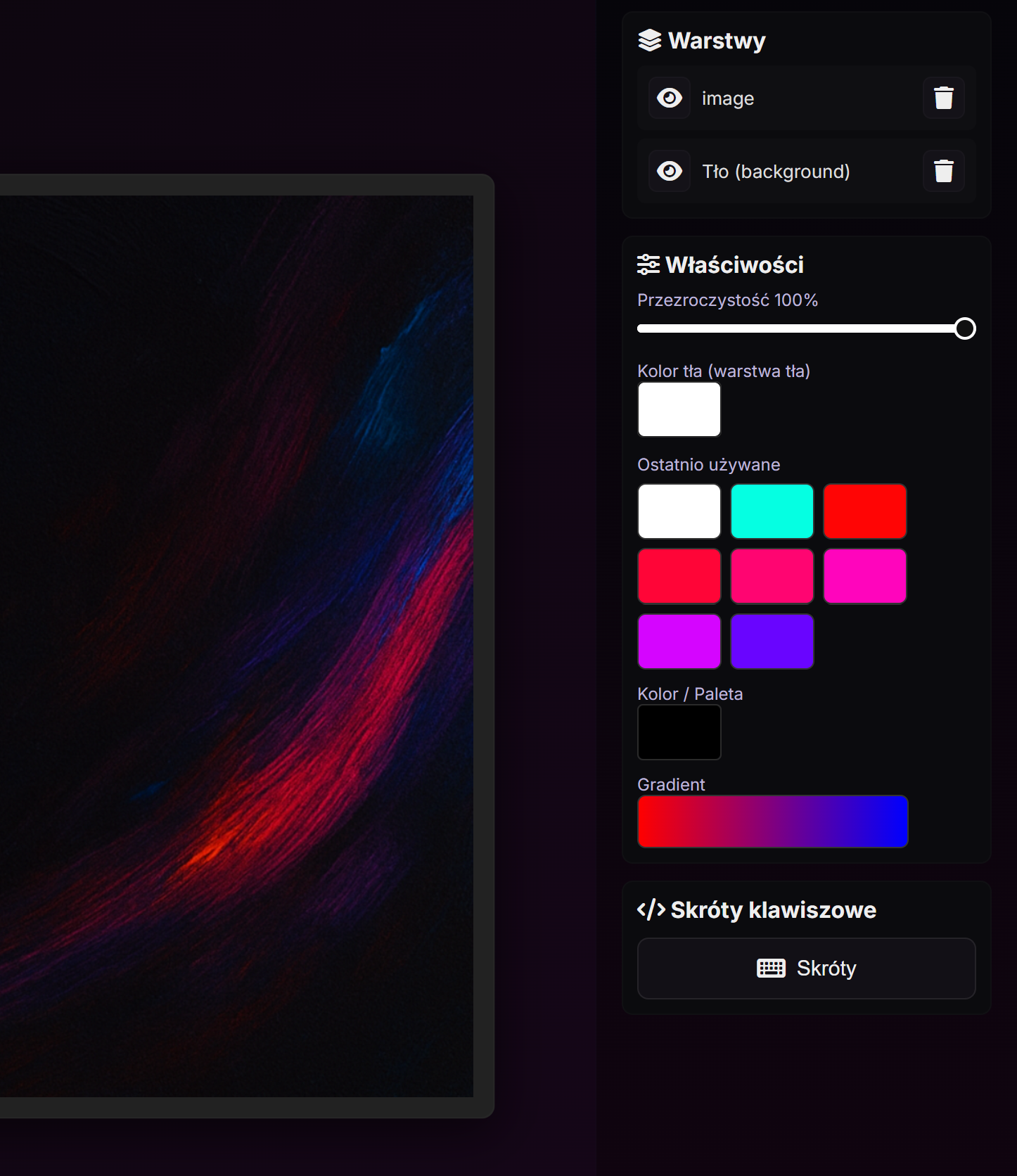The image size is (1017, 1176).
Task: Toggle visibility of Tło (background) layer
Action: [669, 171]
